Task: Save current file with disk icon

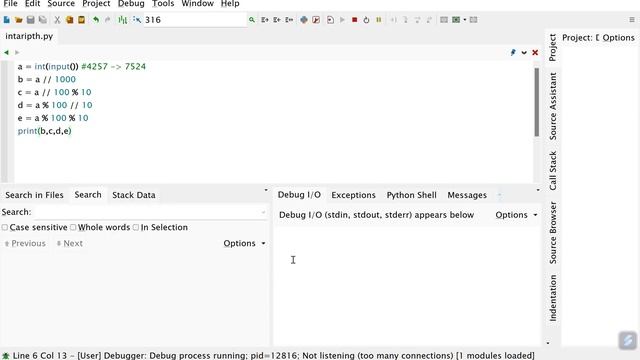Action: (31, 20)
